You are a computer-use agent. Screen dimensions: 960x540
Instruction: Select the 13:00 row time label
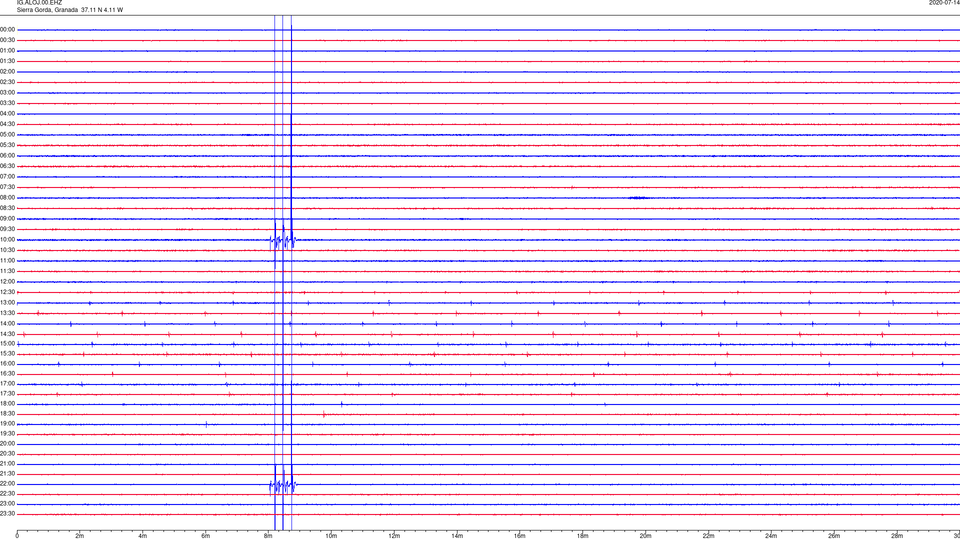pyautogui.click(x=8, y=302)
